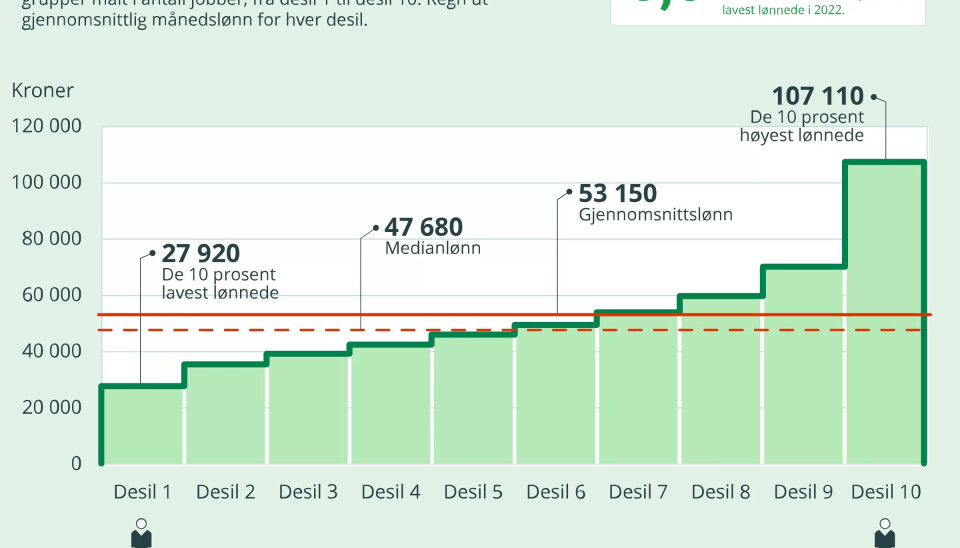This screenshot has width=960, height=548.
Task: Click the 120 000 y-axis tick label
Action: tap(48, 127)
